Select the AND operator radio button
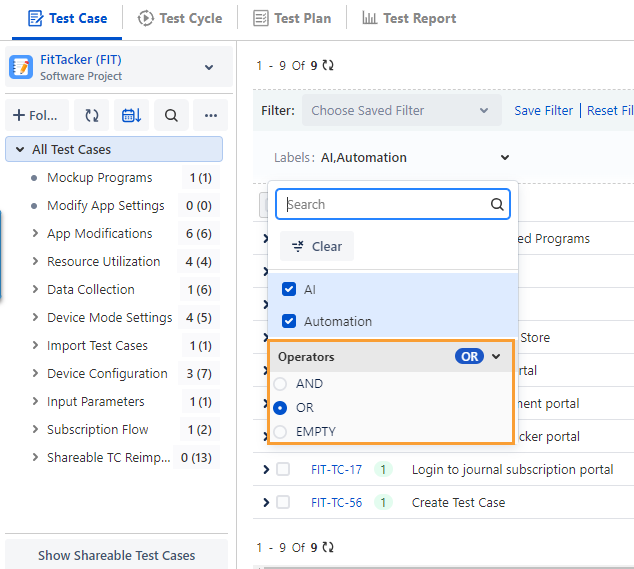634x569 pixels. [x=280, y=384]
